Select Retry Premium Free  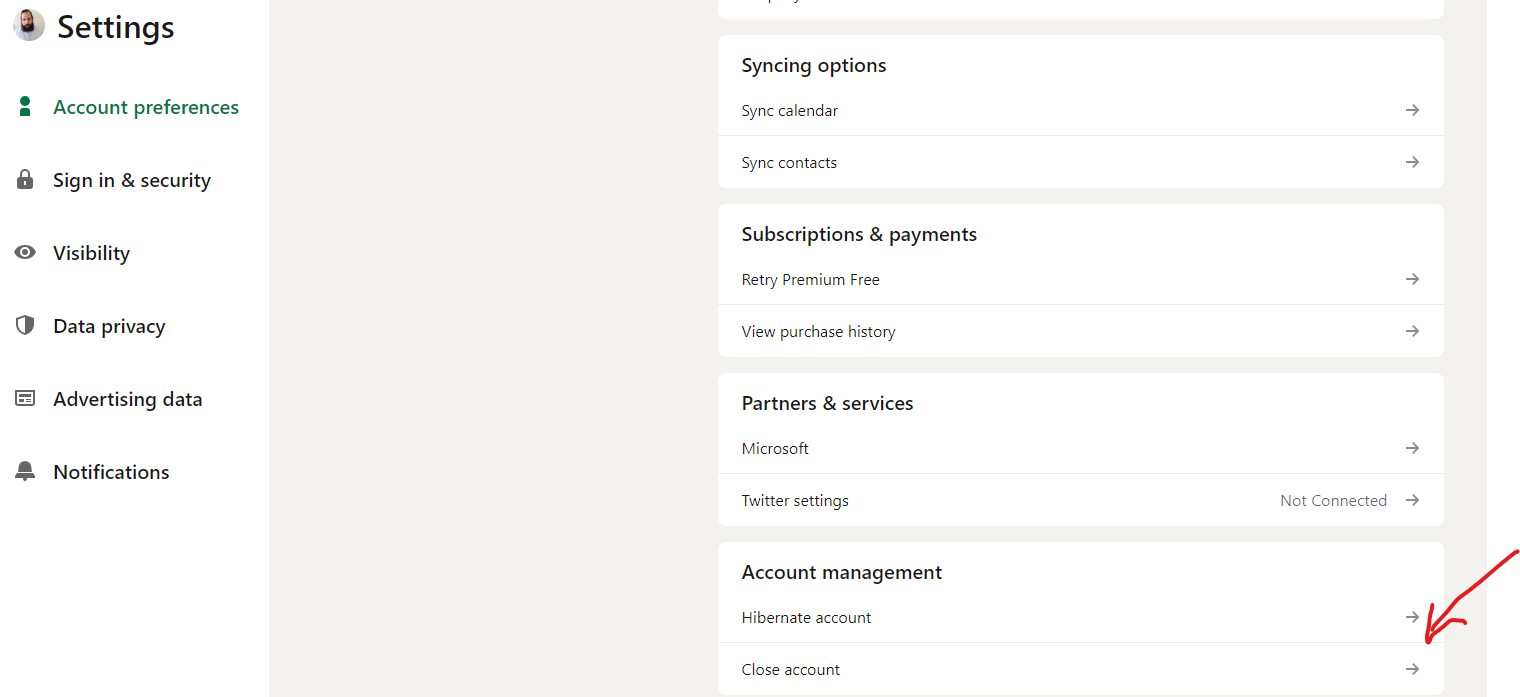coord(810,279)
